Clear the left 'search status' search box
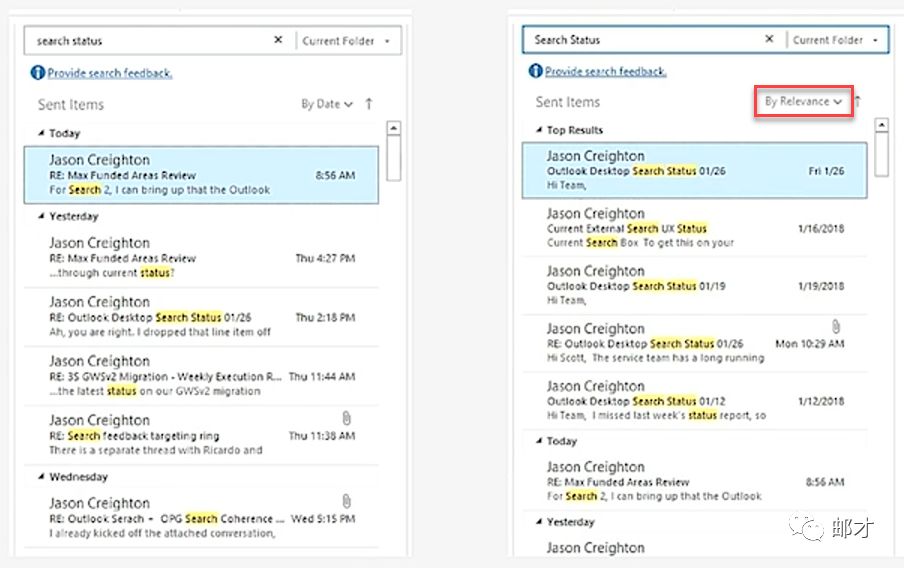Viewport: 904px width, 568px height. click(x=278, y=41)
